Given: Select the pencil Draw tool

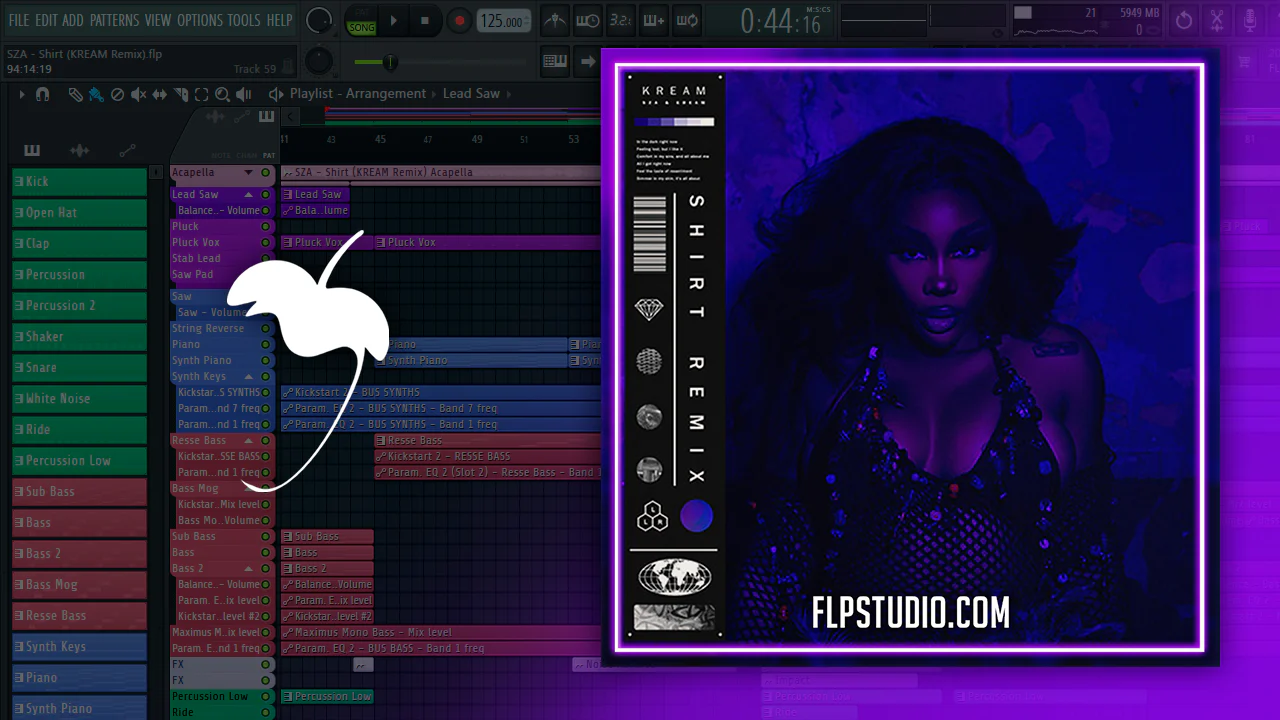Looking at the screenshot, I should pyautogui.click(x=76, y=94).
